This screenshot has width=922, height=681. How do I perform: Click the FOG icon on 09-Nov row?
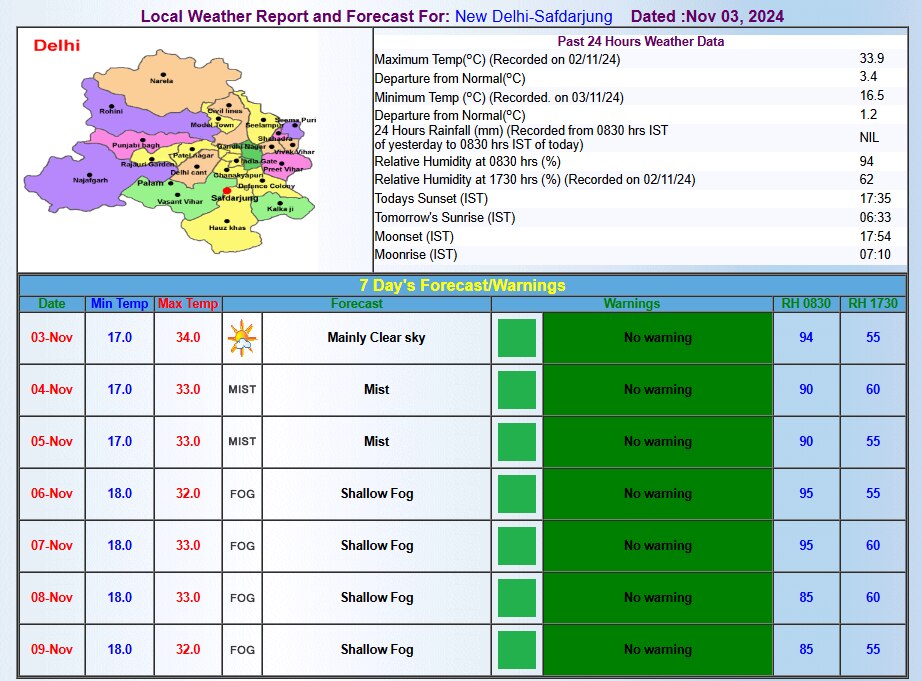[241, 649]
